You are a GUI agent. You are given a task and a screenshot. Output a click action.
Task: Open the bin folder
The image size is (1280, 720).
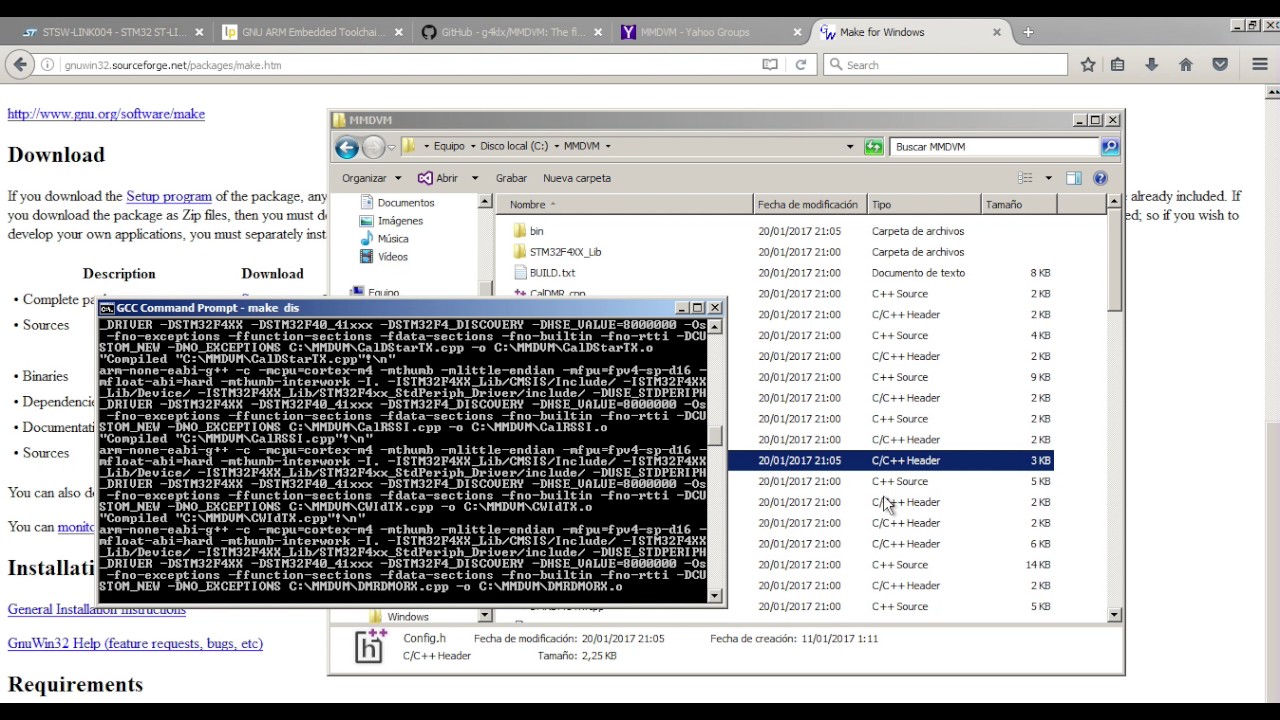click(536, 231)
